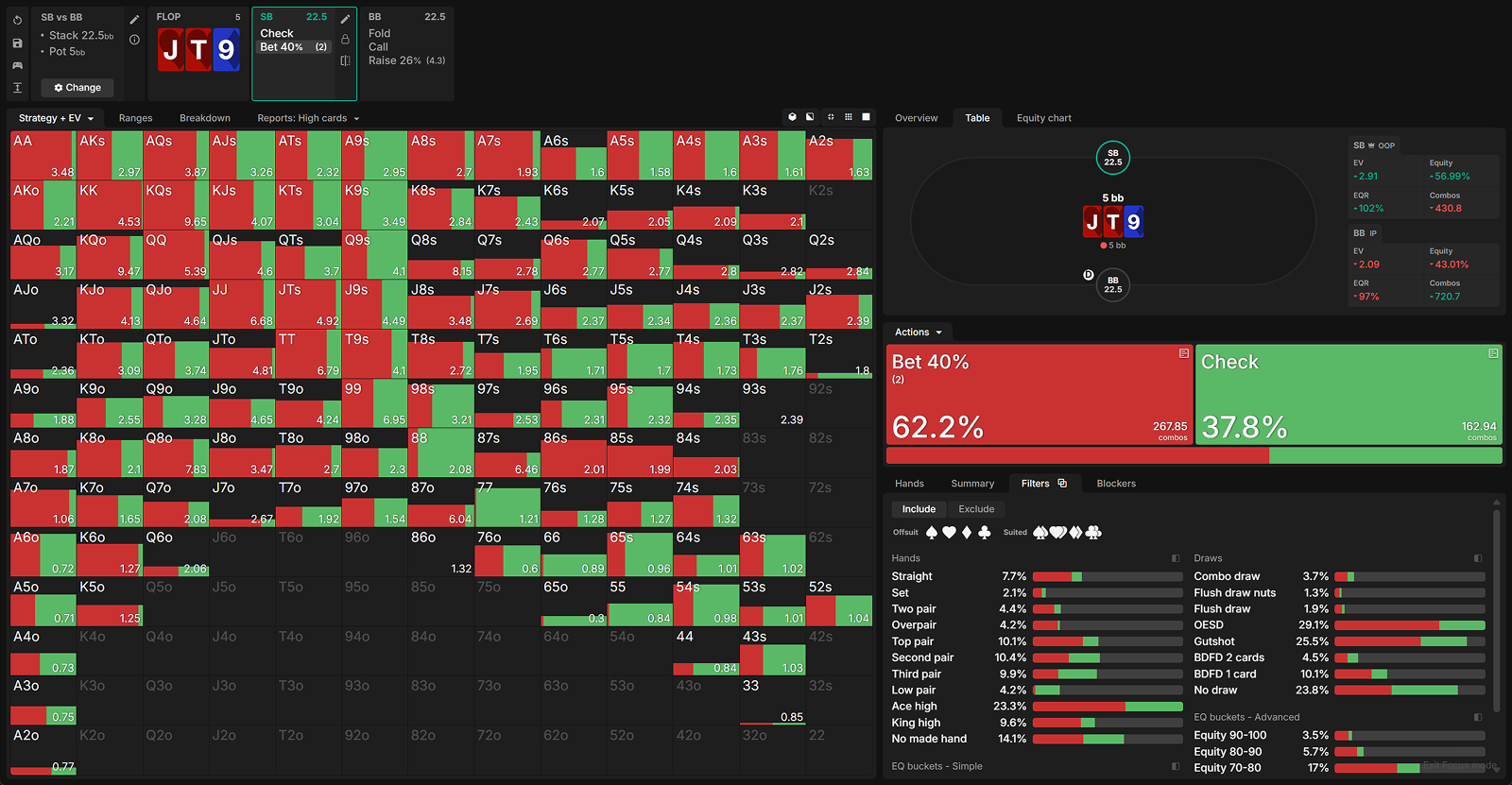This screenshot has width=1512, height=785.
Task: Click the lock icon in the SB action card
Action: coord(345,40)
